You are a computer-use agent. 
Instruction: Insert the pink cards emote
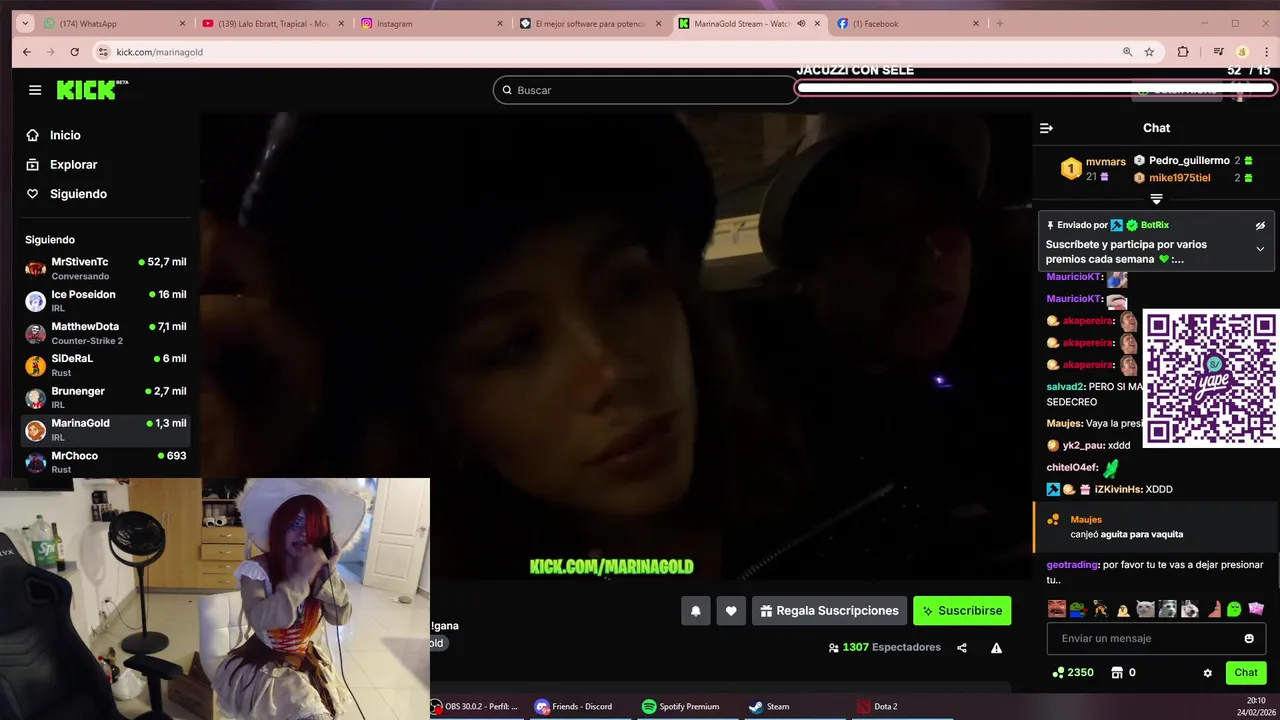tap(1256, 609)
